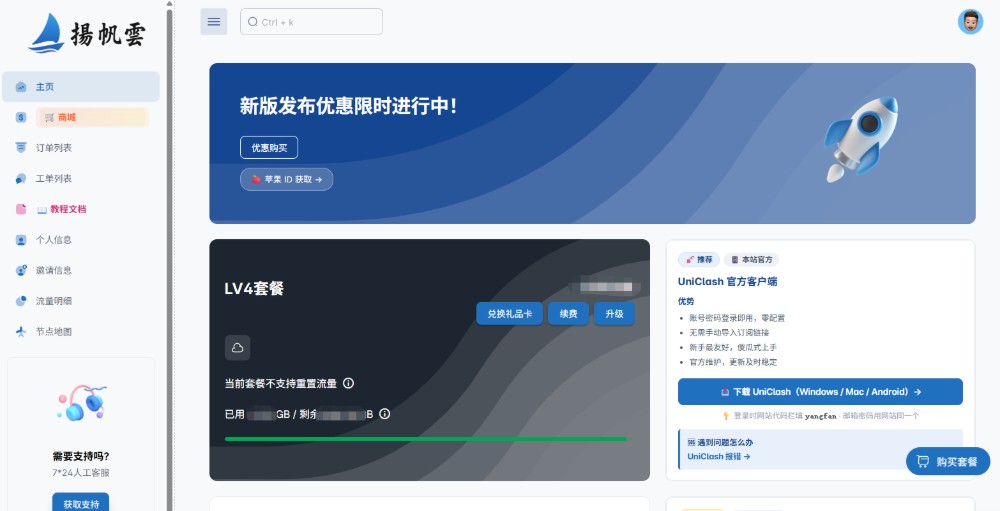The image size is (1000, 511).
Task: Click the cloud icon in LV4 plan card
Action: pyautogui.click(x=237, y=348)
